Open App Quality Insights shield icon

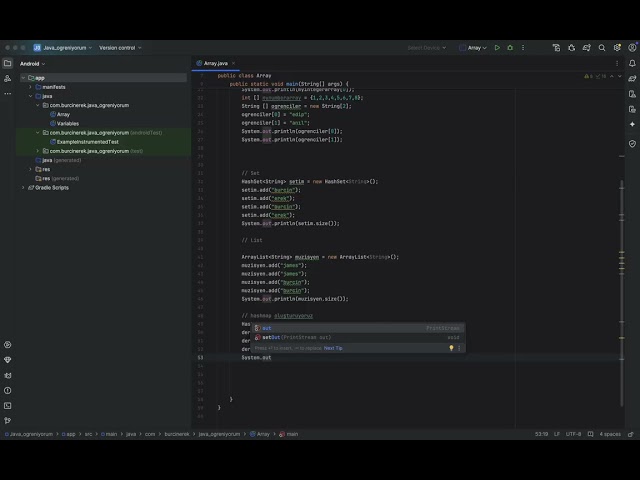tap(632, 144)
